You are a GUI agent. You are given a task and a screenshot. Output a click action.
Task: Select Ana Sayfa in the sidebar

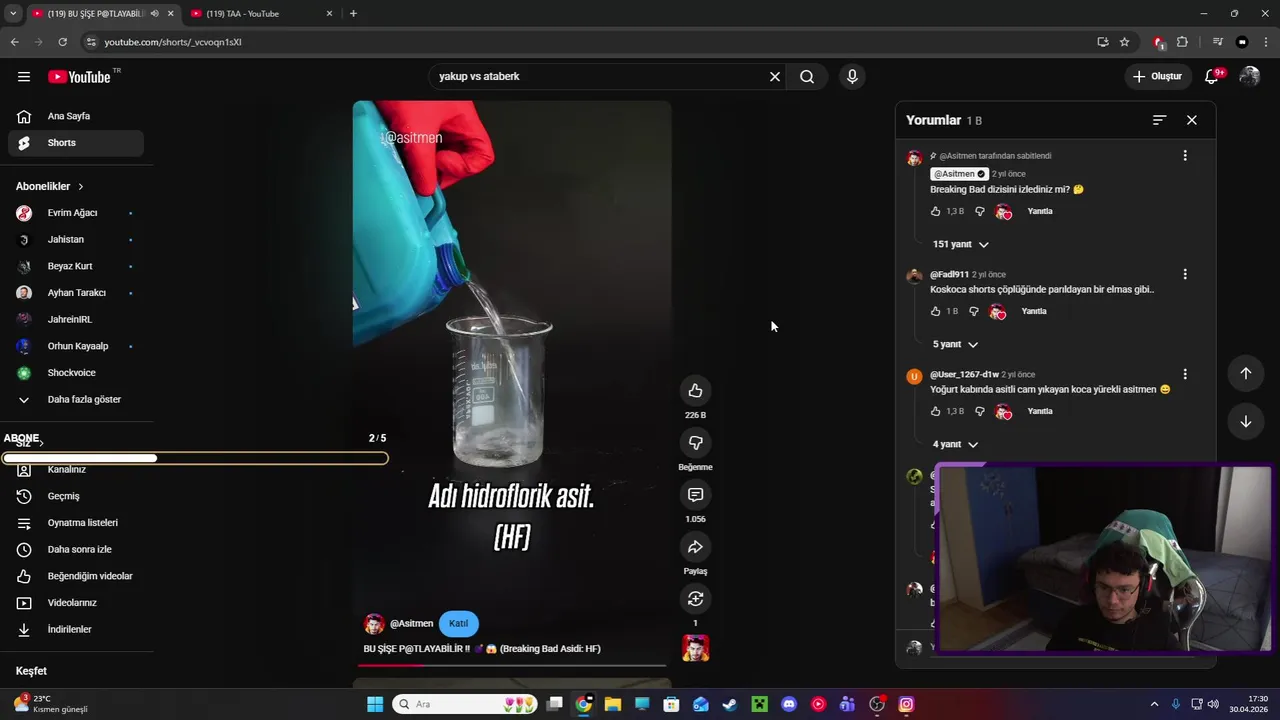tap(76, 116)
